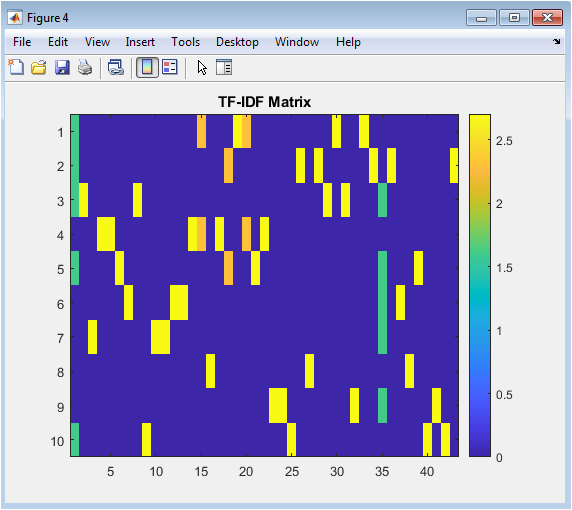
Task: Open the Property Inspector panel icon
Action: pos(224,67)
